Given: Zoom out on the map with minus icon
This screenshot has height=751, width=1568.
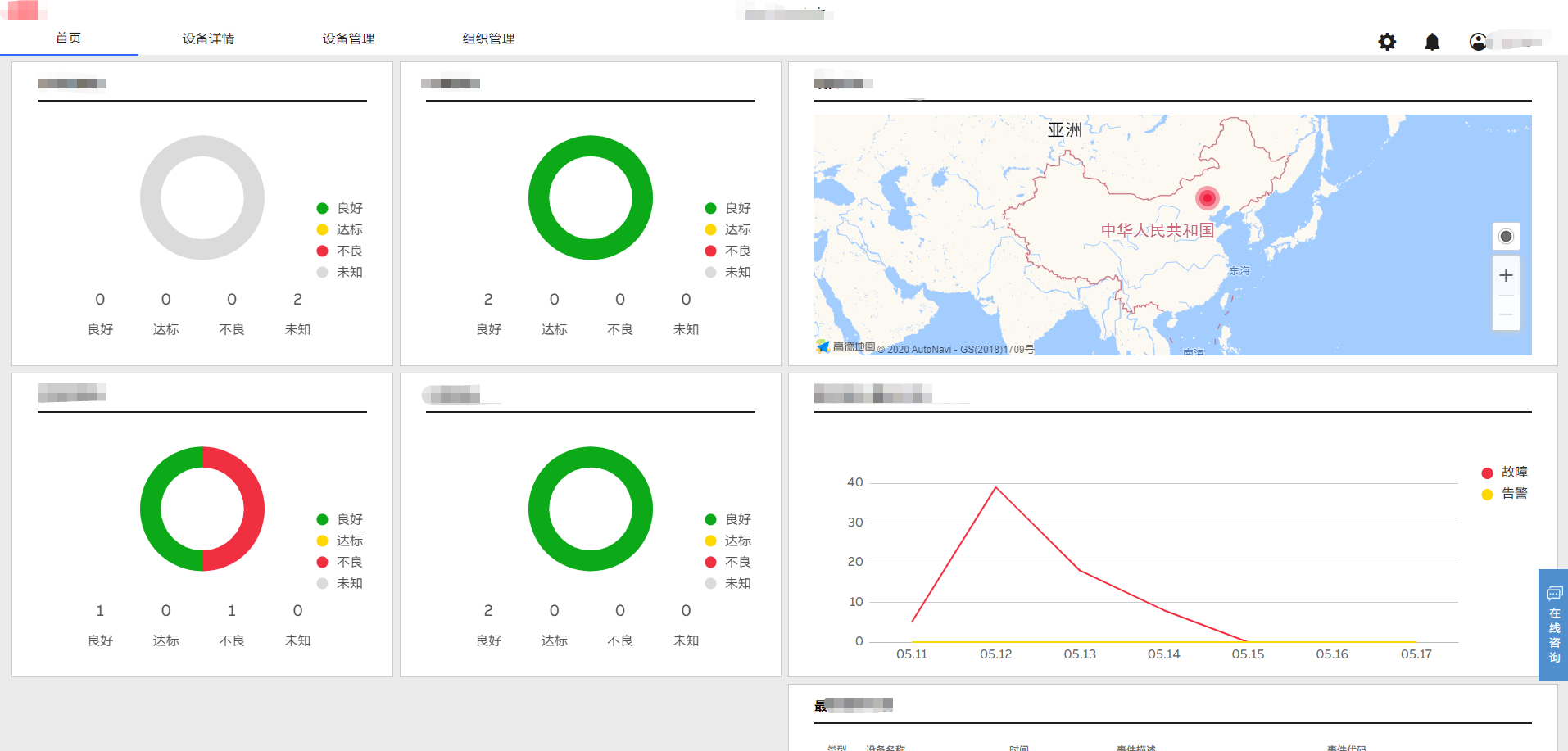Looking at the screenshot, I should (1505, 314).
